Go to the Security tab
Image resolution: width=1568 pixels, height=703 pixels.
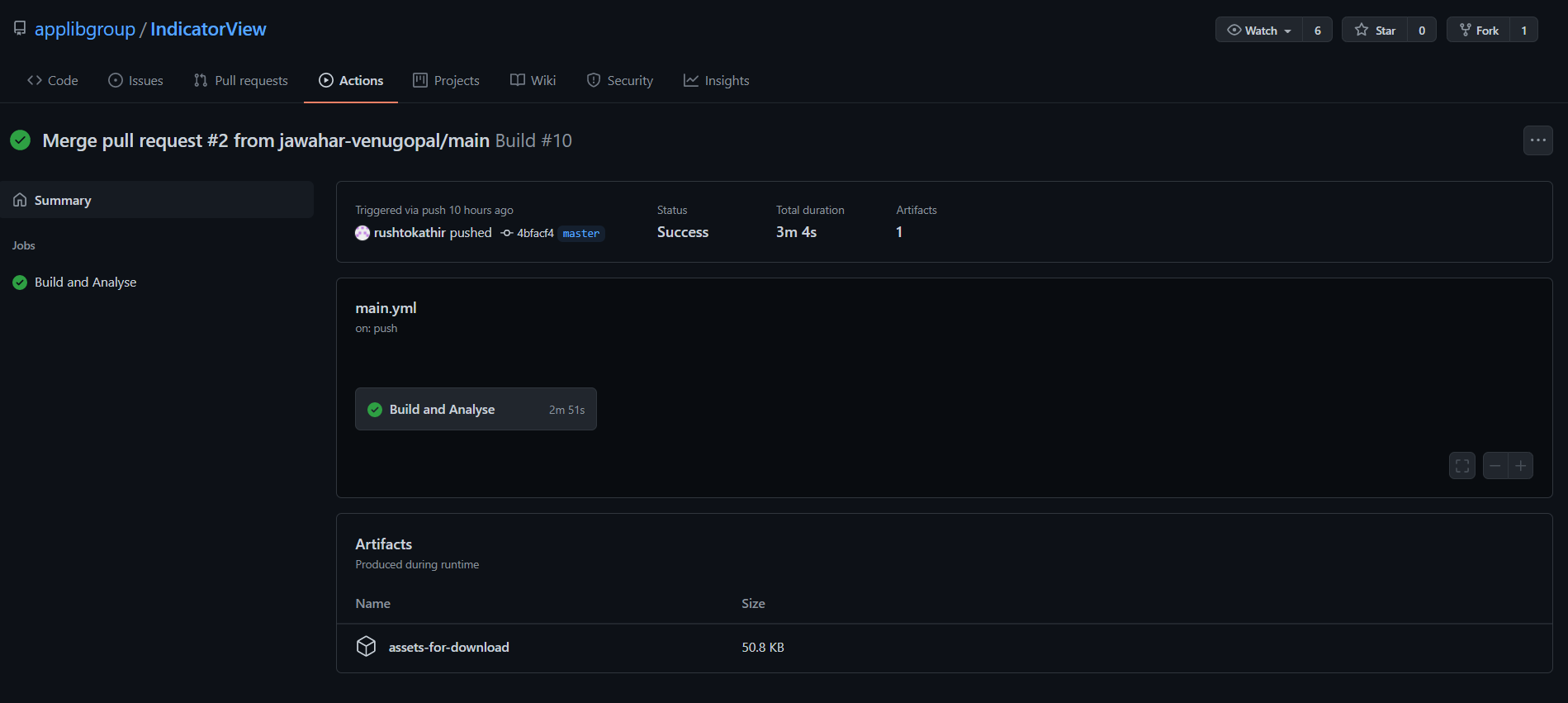click(620, 80)
